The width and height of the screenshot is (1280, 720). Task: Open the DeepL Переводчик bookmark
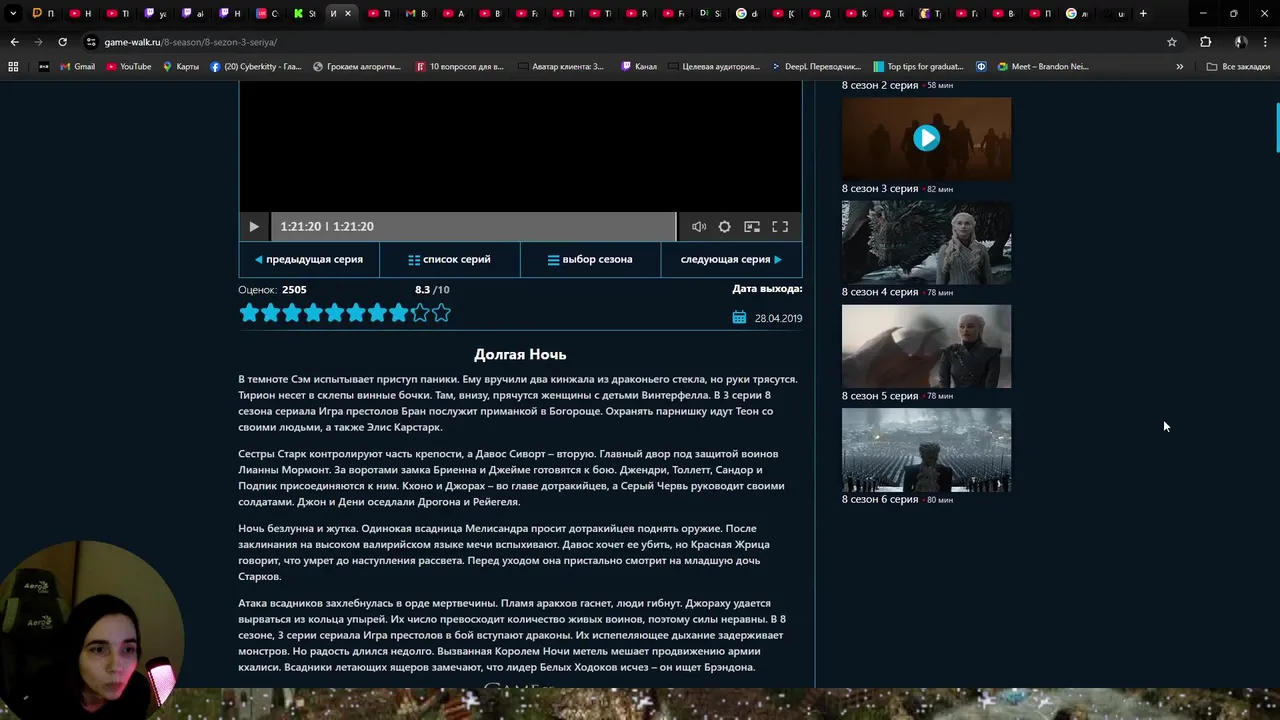coord(816,67)
